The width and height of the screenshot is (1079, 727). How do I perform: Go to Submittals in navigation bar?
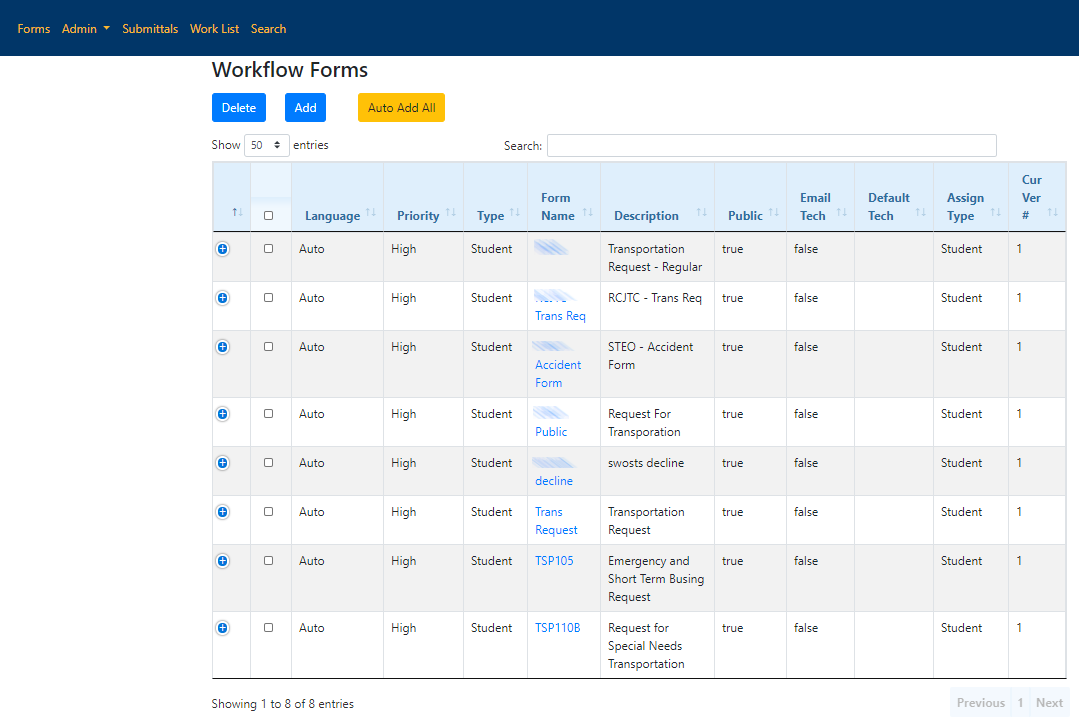[x=150, y=29]
